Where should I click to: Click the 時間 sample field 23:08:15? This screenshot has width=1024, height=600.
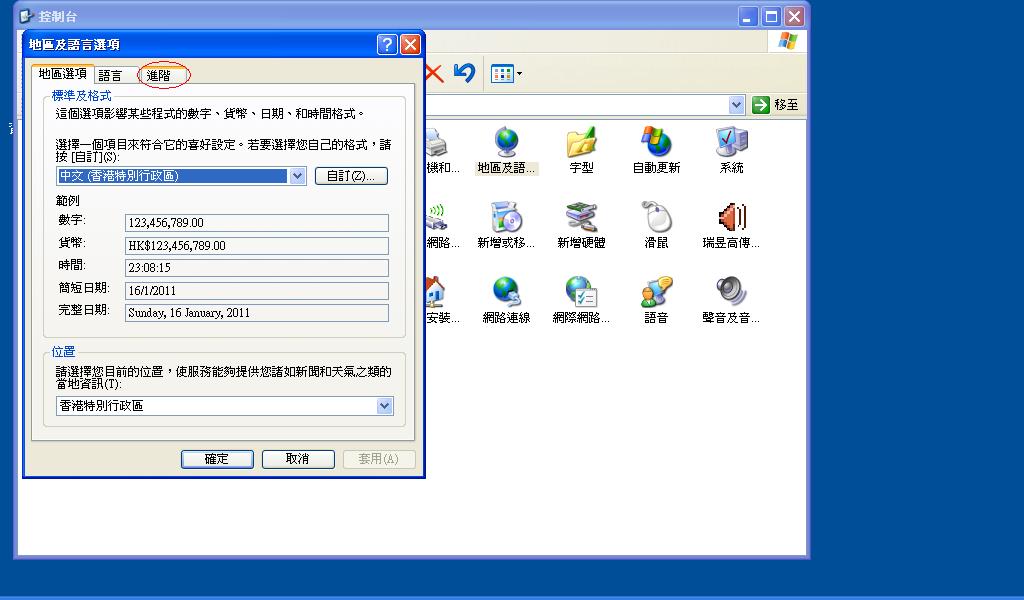coord(257,268)
